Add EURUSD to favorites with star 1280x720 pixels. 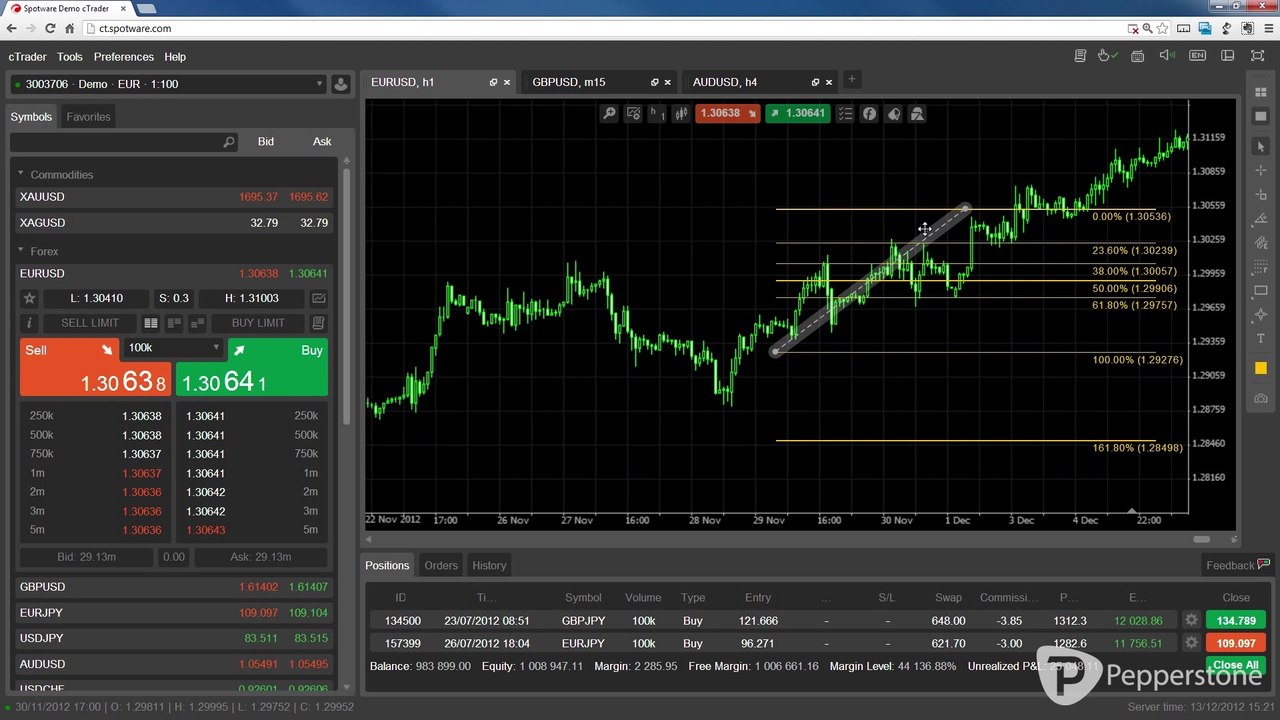[30, 298]
